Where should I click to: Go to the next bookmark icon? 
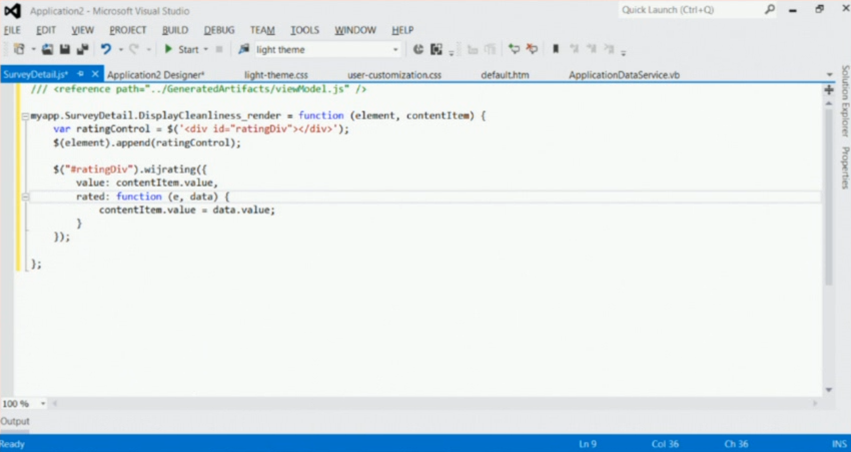[x=592, y=49]
